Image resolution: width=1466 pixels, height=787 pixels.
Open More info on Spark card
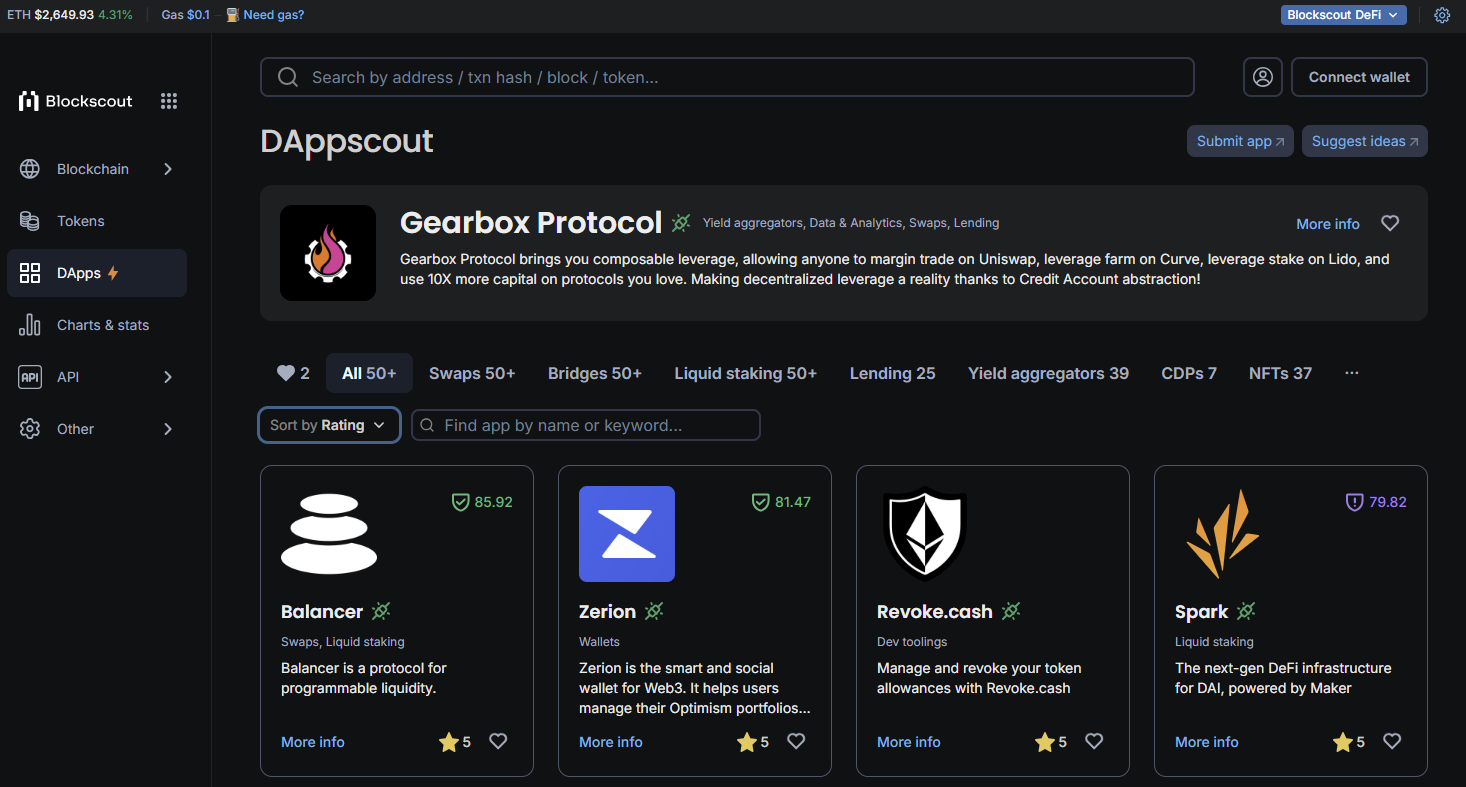pyautogui.click(x=1207, y=742)
